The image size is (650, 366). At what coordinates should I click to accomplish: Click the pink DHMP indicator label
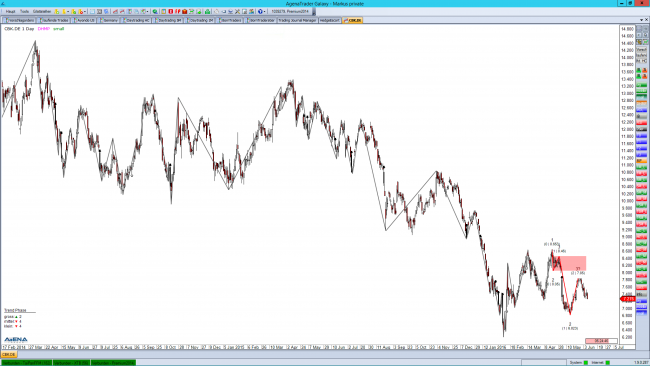(44, 29)
